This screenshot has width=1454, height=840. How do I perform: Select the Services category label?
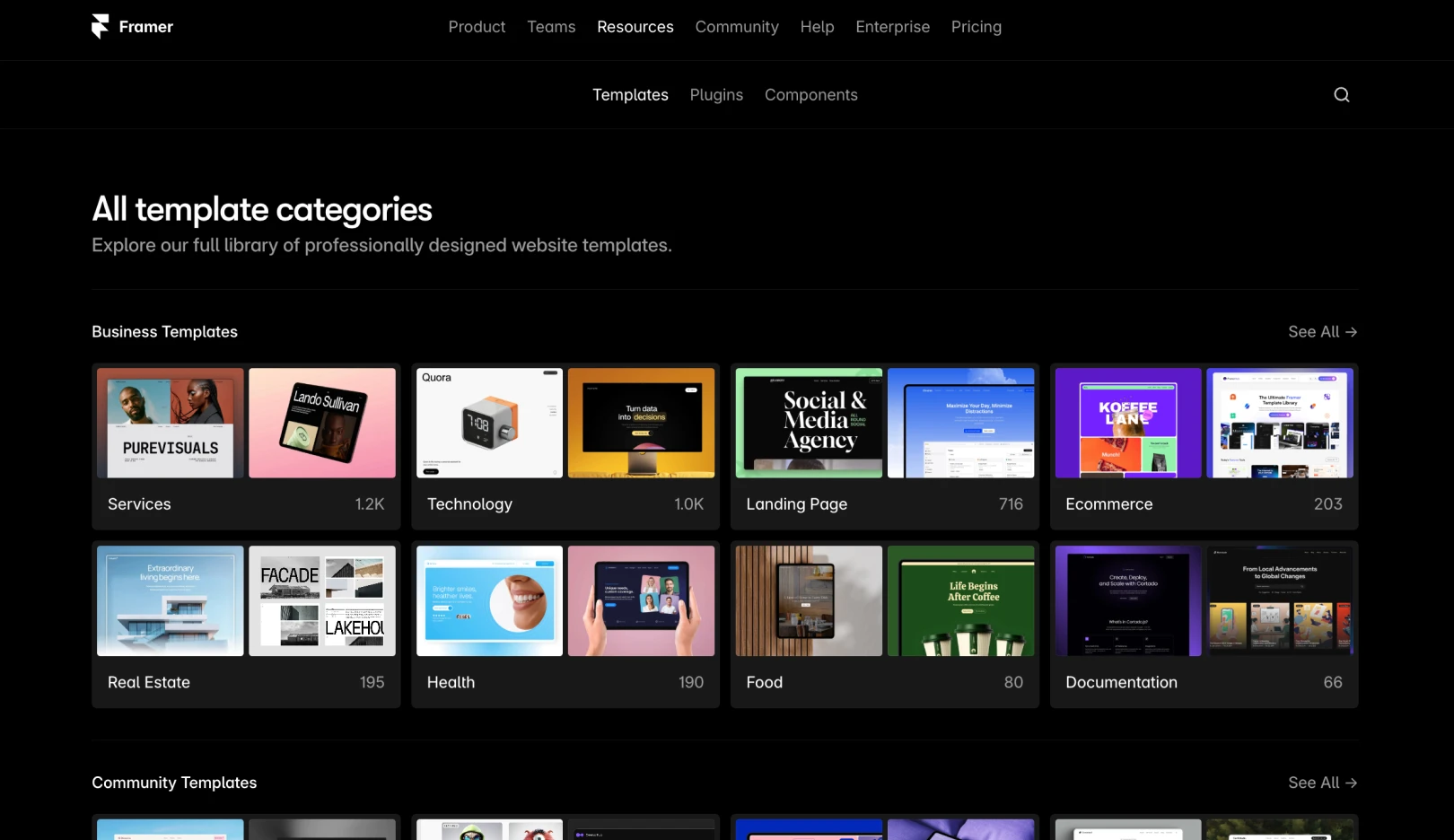click(139, 504)
